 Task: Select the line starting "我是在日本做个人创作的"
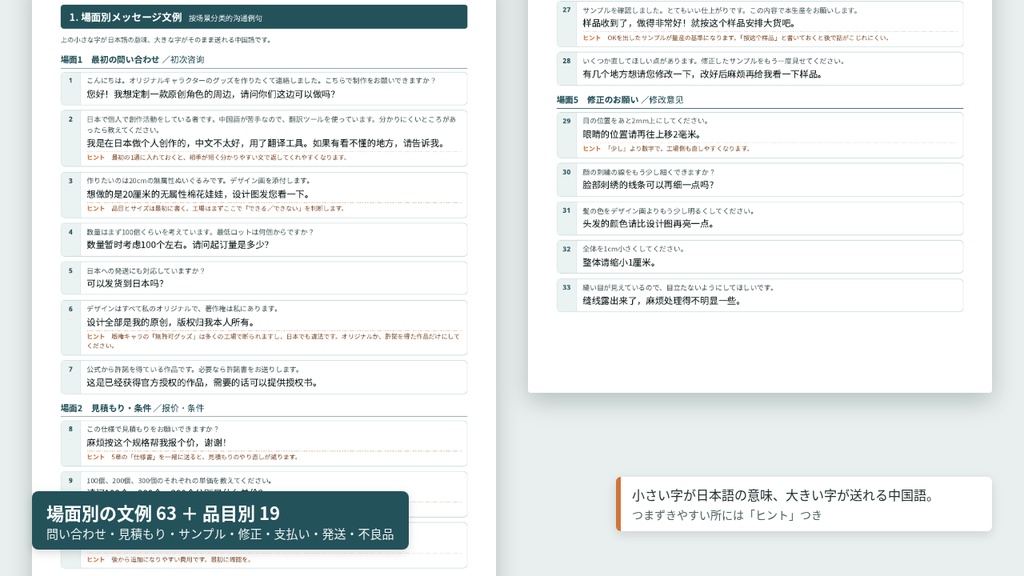pos(265,143)
